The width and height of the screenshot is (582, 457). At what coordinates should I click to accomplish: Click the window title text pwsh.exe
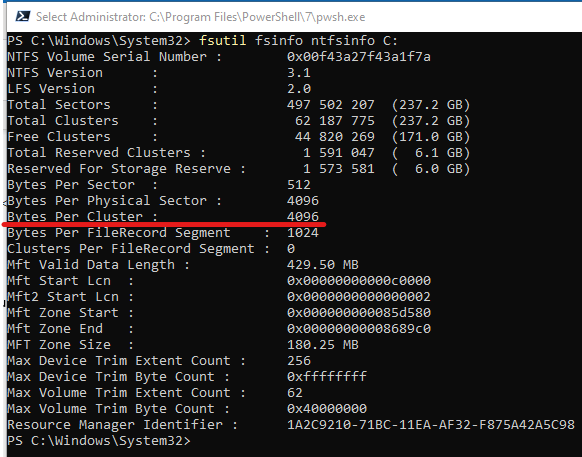coord(341,17)
